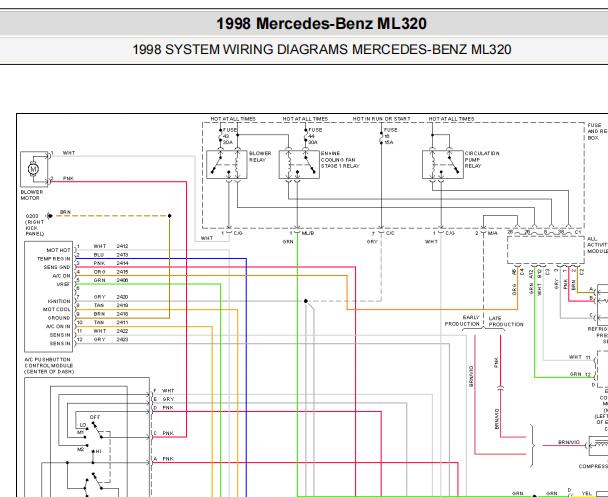Click the "FUSE 18 15A" label
608x497 pixels.
390,136
